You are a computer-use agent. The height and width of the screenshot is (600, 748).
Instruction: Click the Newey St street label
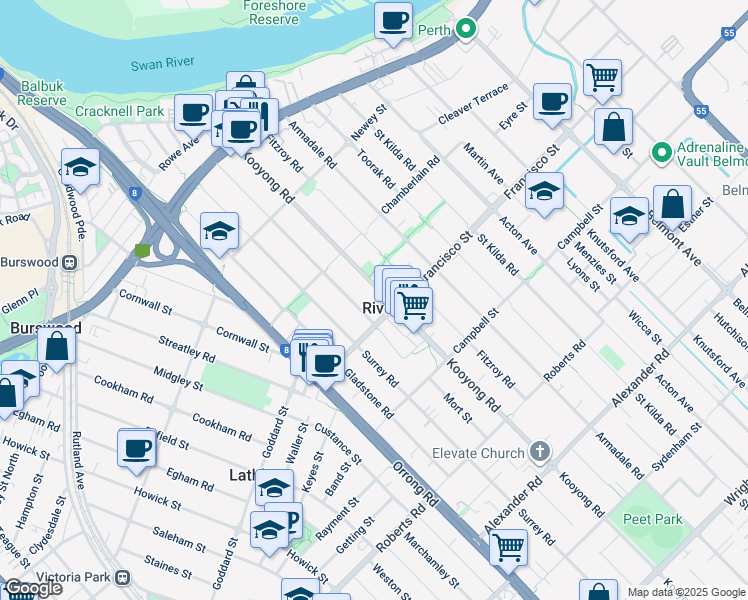(369, 123)
